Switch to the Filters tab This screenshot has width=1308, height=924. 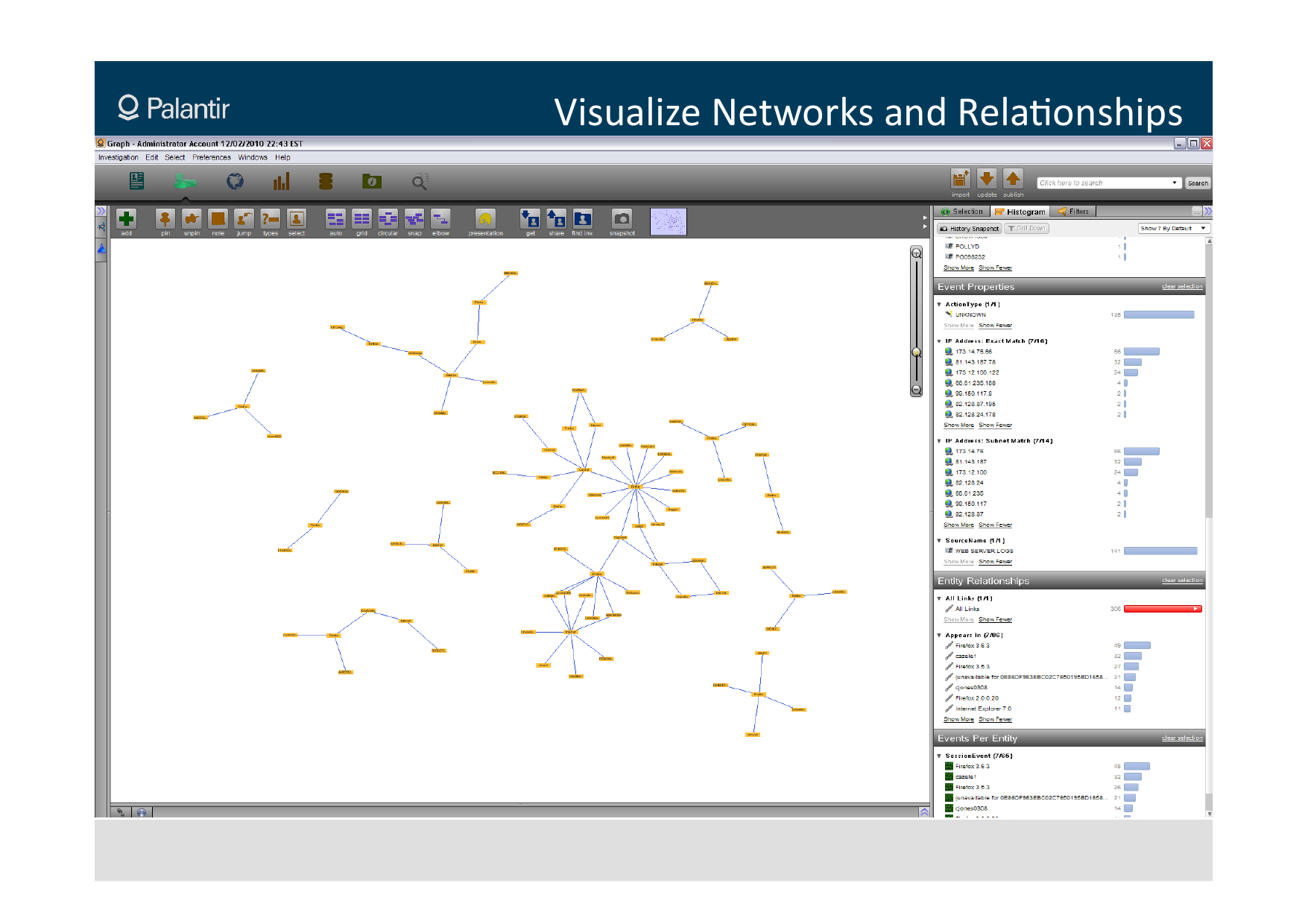(x=1073, y=212)
